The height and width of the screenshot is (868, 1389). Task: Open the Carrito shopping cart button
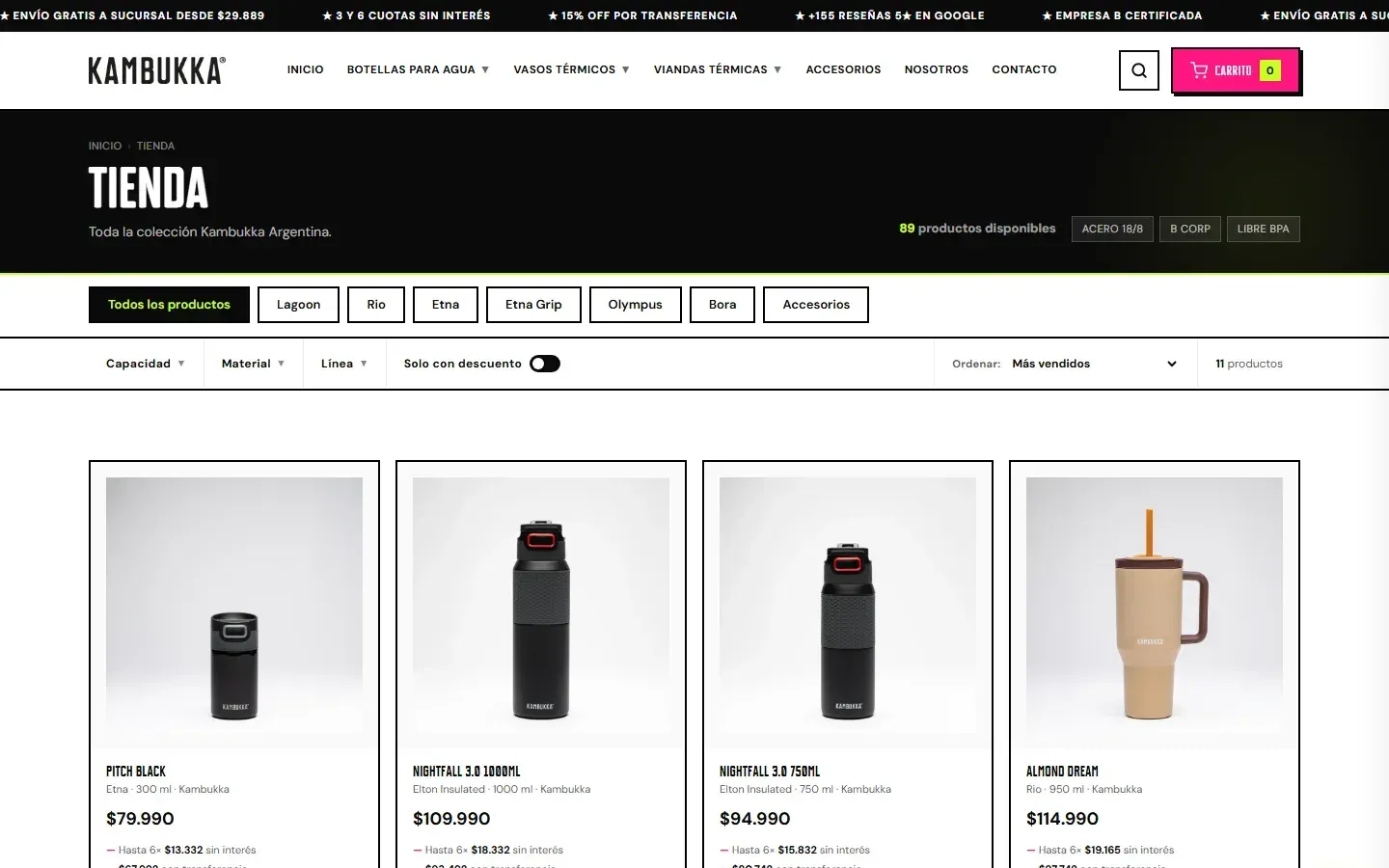pos(1236,70)
